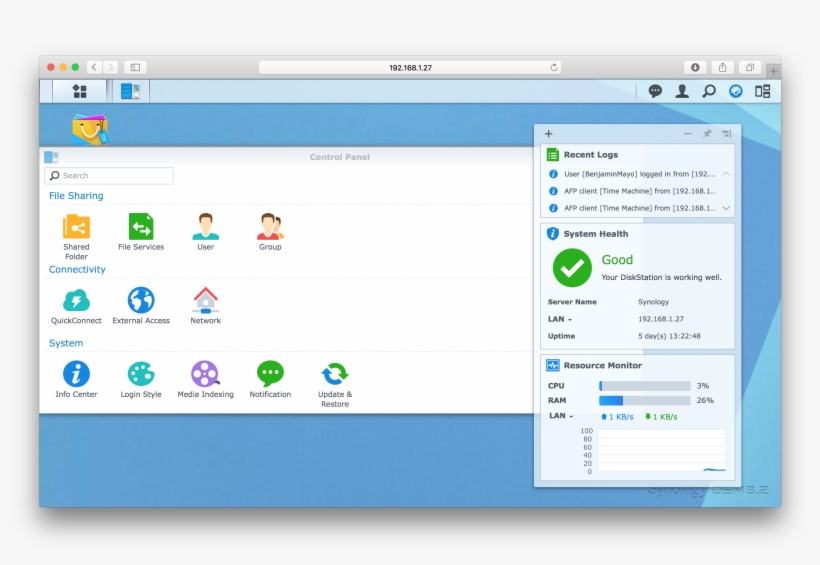Open File Services
Screen dimensions: 820x565
tap(141, 232)
